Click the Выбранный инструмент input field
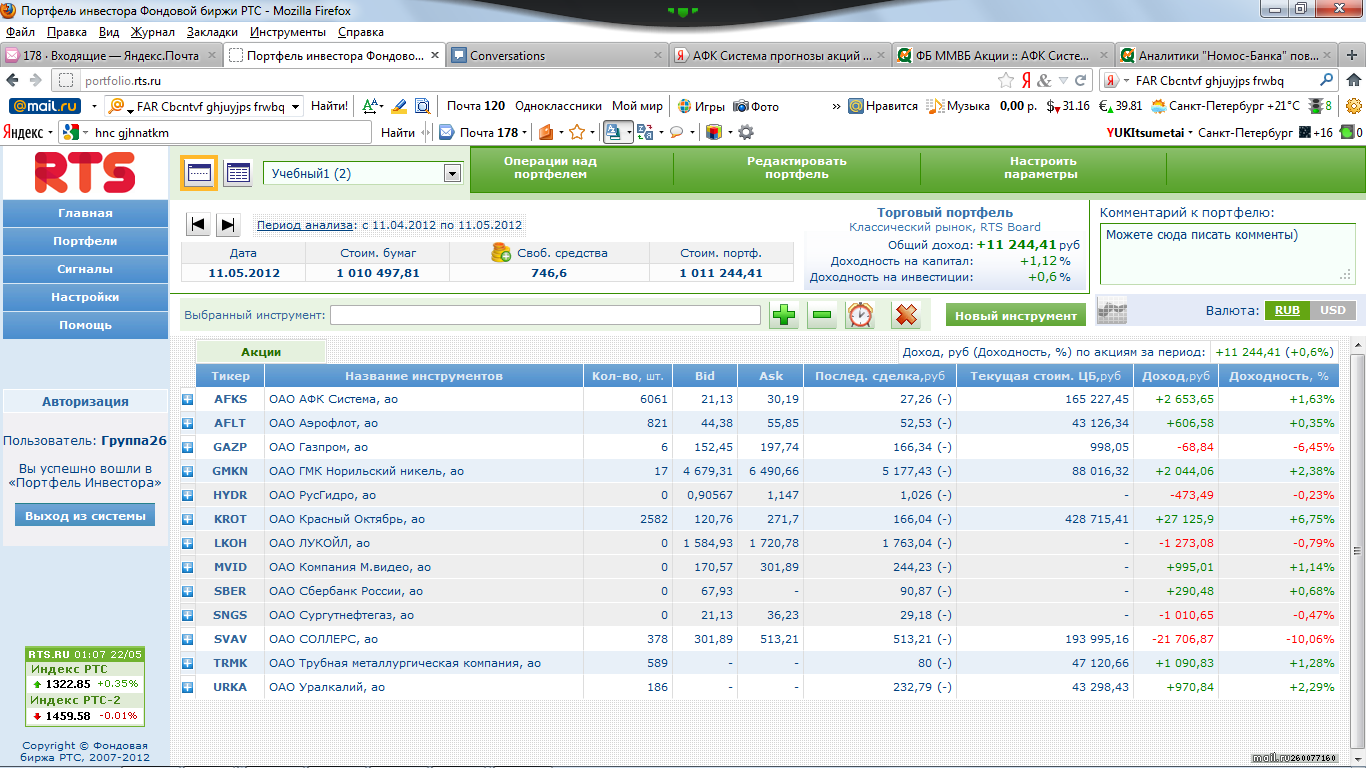The image size is (1366, 768). (x=545, y=315)
